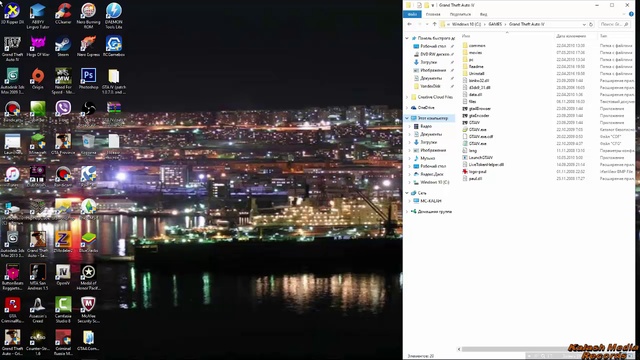Screen dimensions: 640x360
Task: Switch to the View ribbon tab
Action: coord(484,14)
